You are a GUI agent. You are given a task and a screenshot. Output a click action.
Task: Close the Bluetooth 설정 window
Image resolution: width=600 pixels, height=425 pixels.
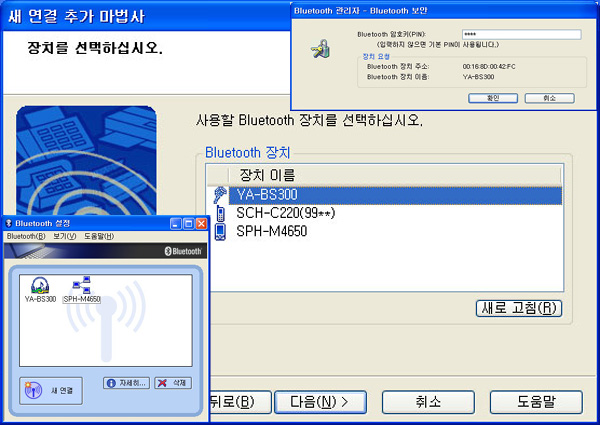click(202, 223)
